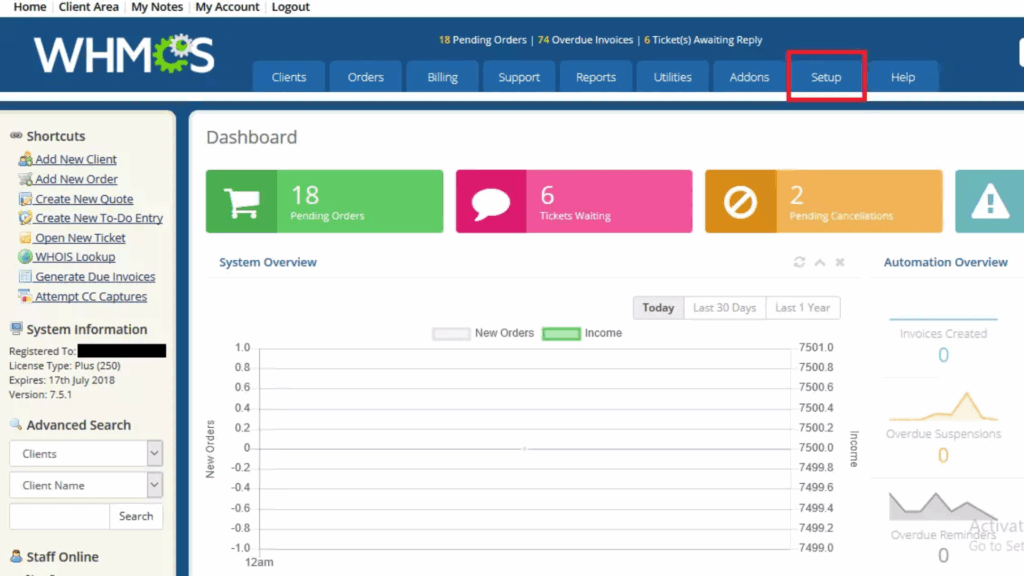Open the Setup menu tab
Image resolution: width=1024 pixels, height=576 pixels.
pyautogui.click(x=826, y=77)
